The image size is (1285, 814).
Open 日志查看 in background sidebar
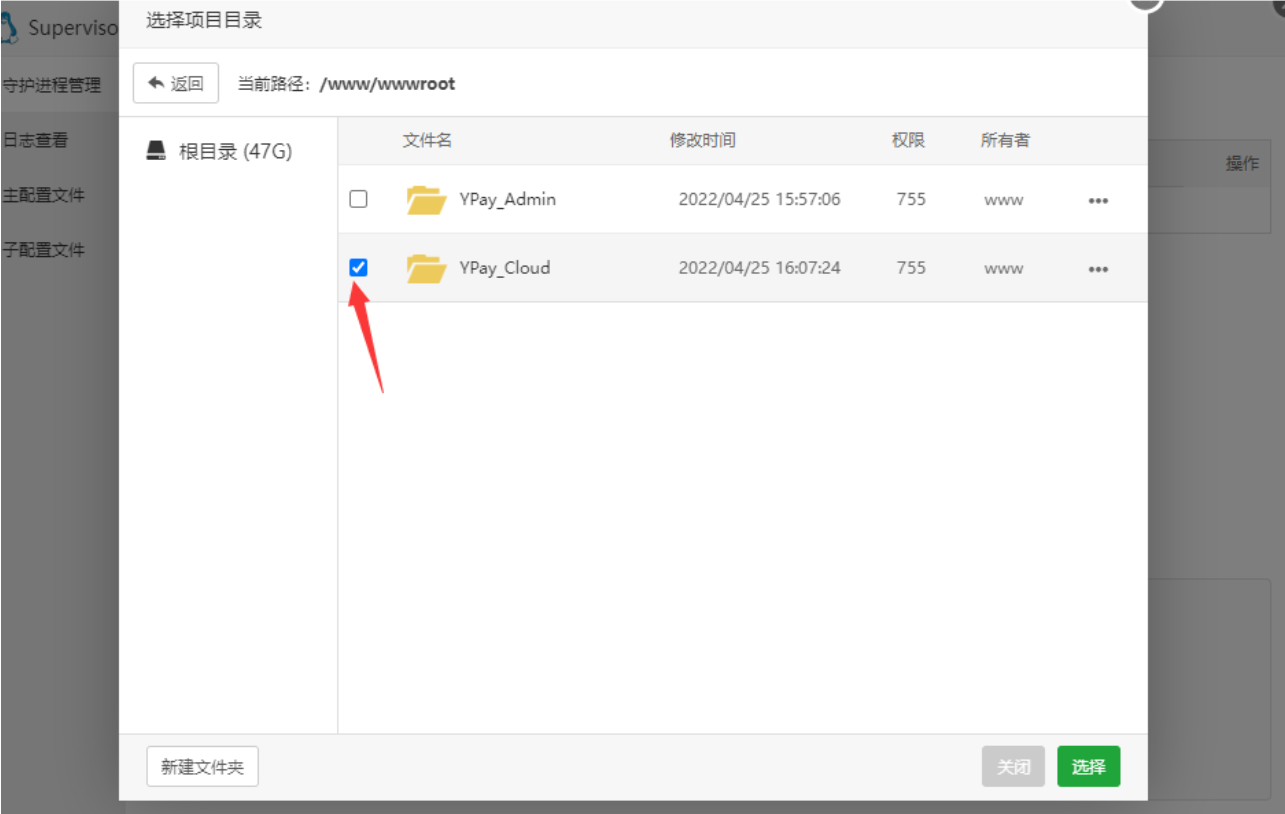[35, 140]
